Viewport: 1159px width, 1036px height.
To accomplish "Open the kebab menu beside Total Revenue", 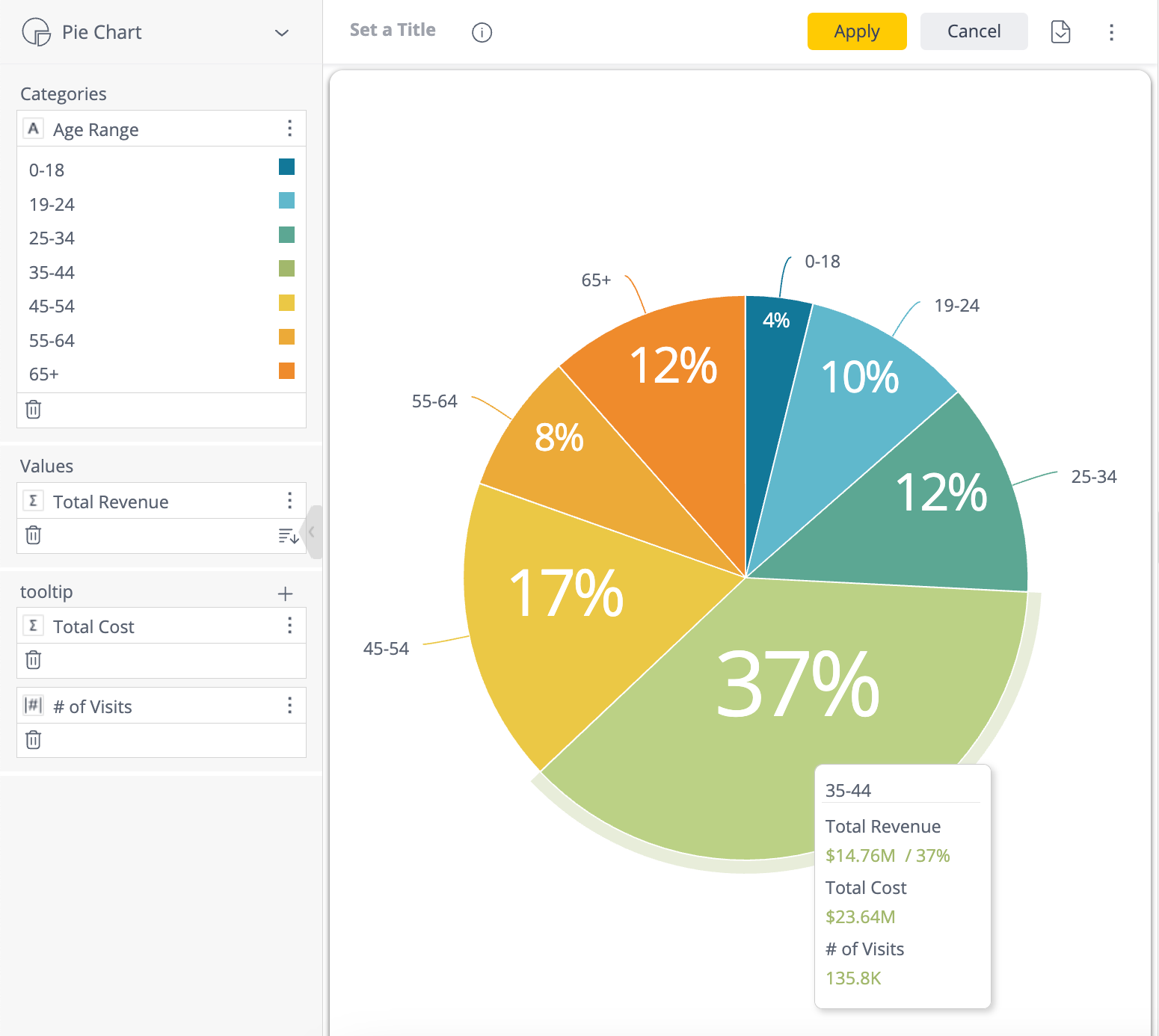I will 289,500.
